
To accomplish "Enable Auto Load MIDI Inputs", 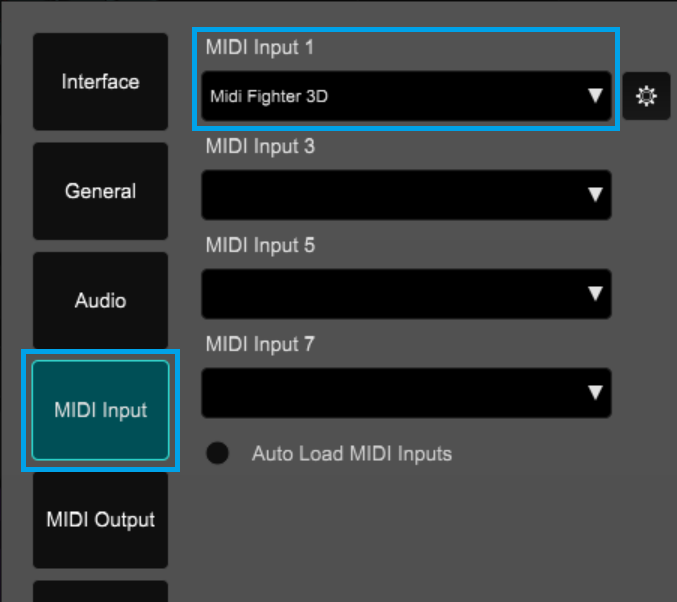I will (x=217, y=454).
